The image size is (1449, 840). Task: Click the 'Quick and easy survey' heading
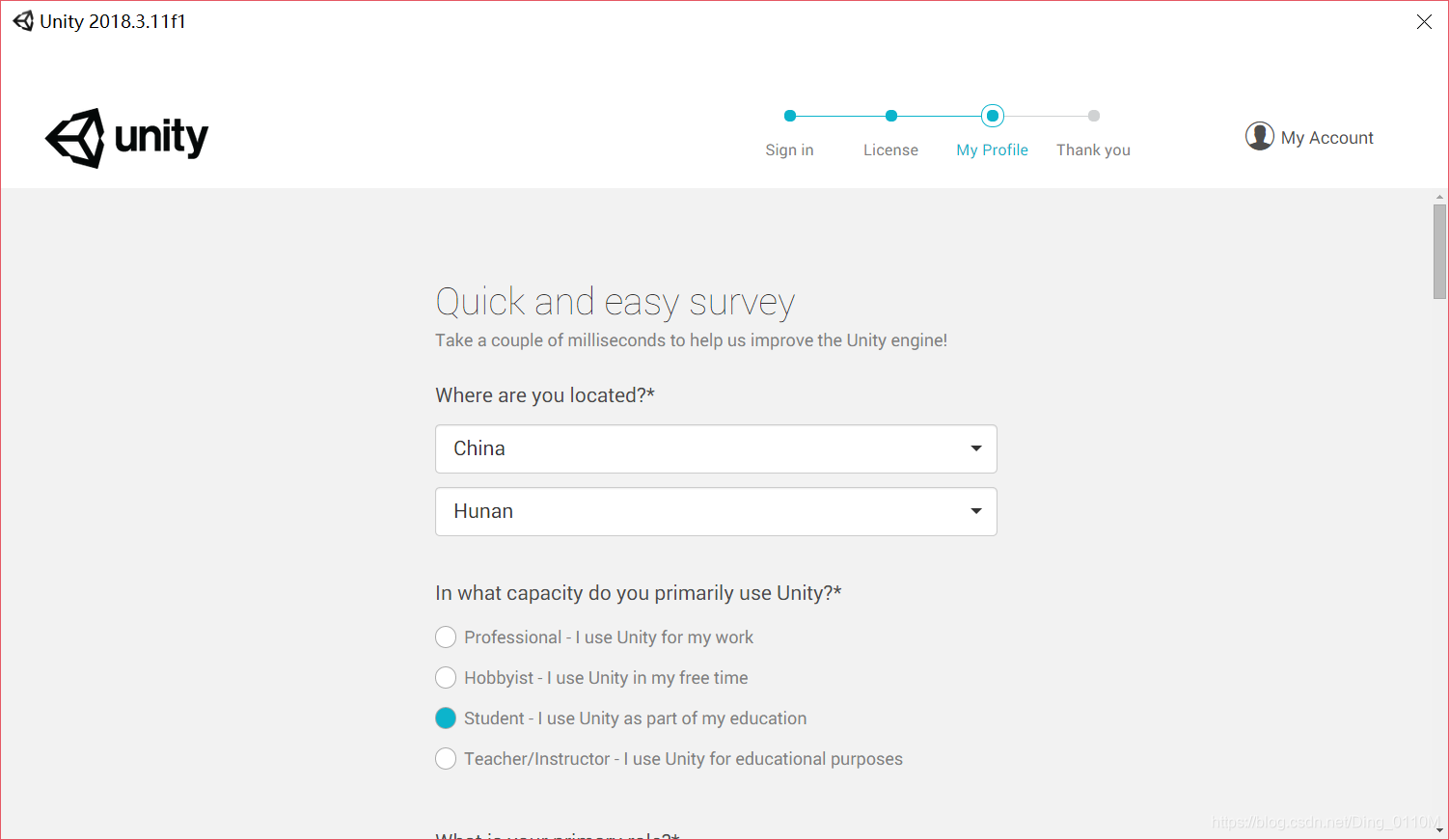point(615,303)
